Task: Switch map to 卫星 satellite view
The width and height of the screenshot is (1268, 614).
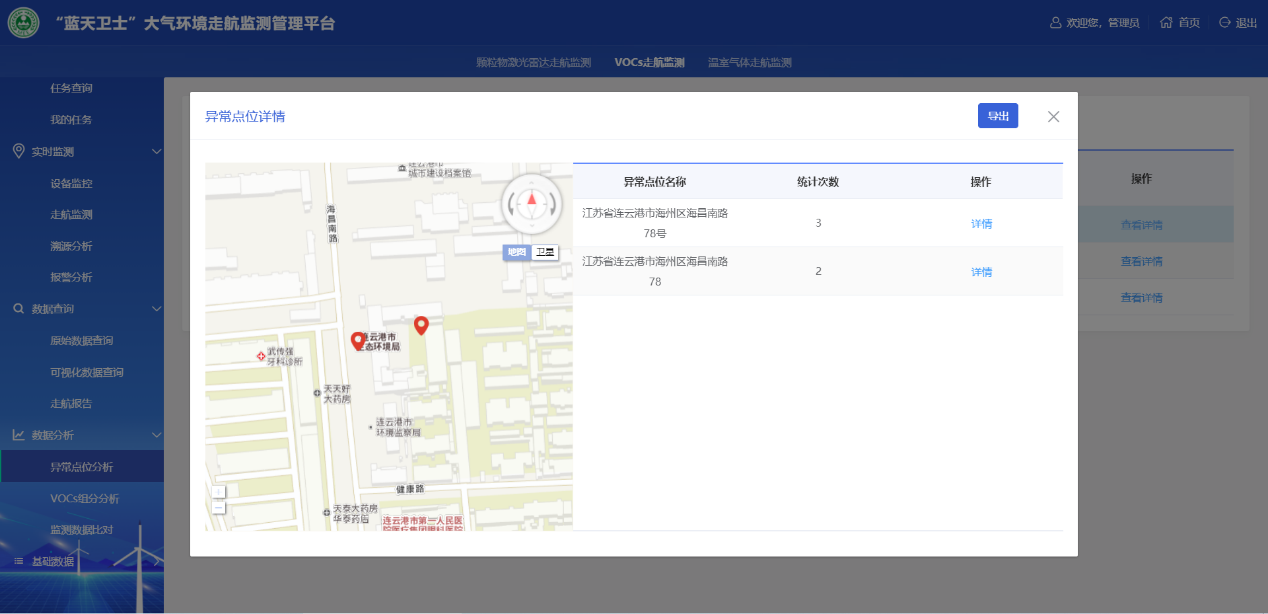Action: [x=545, y=252]
